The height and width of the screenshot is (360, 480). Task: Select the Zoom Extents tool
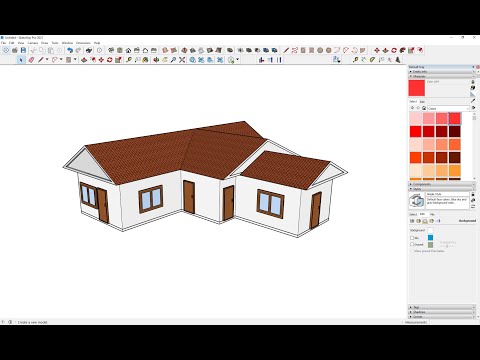click(182, 60)
